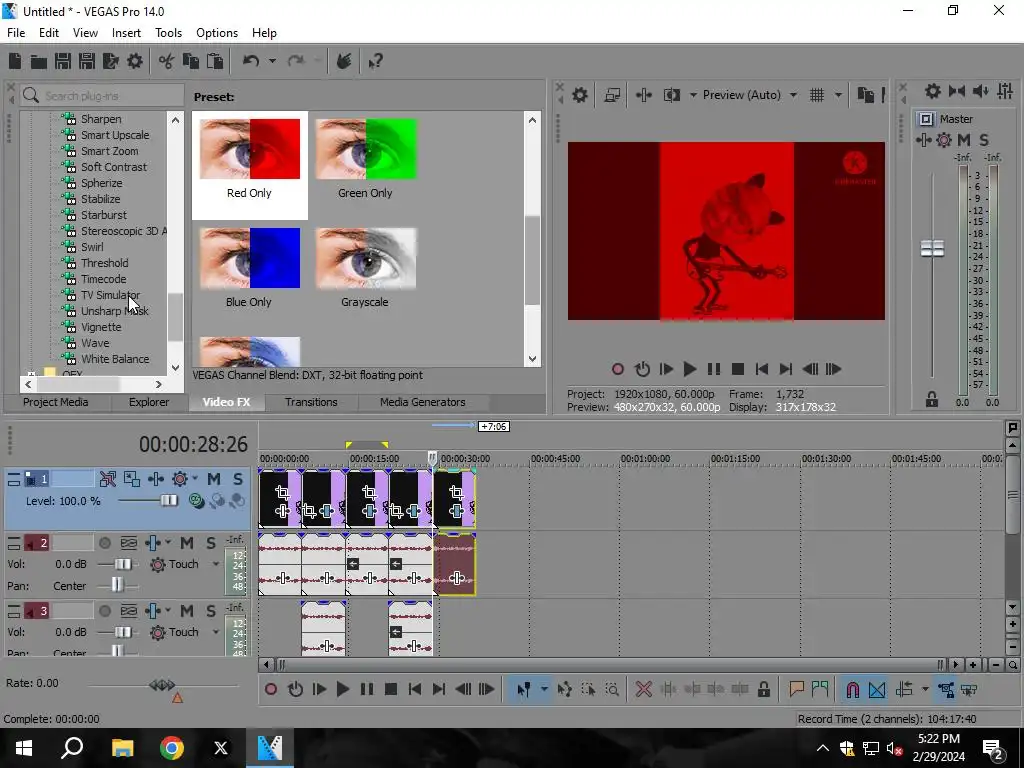Mute video track 1

click(214, 479)
